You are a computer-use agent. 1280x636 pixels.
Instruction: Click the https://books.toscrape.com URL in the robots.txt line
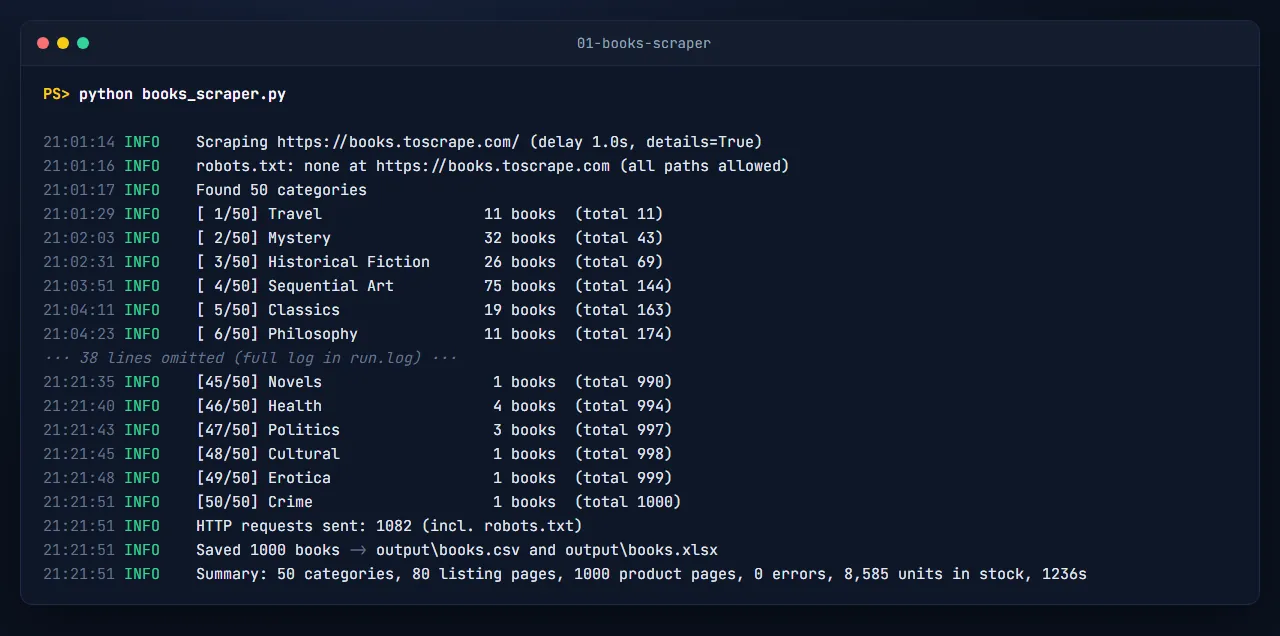[x=493, y=166]
